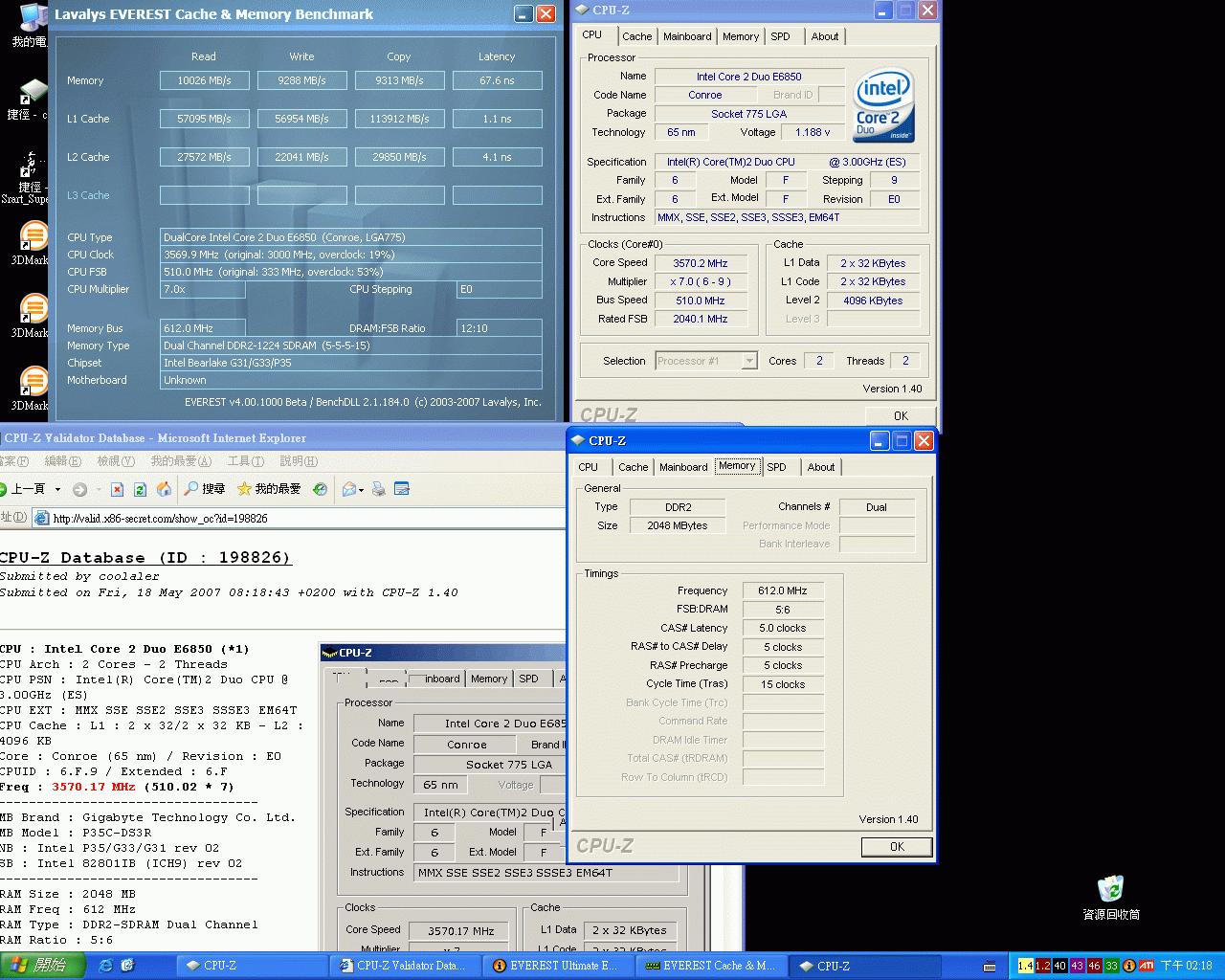Viewport: 1225px width, 980px height.
Task: Click Internet Explorer Forward arrow icon
Action: [79, 489]
